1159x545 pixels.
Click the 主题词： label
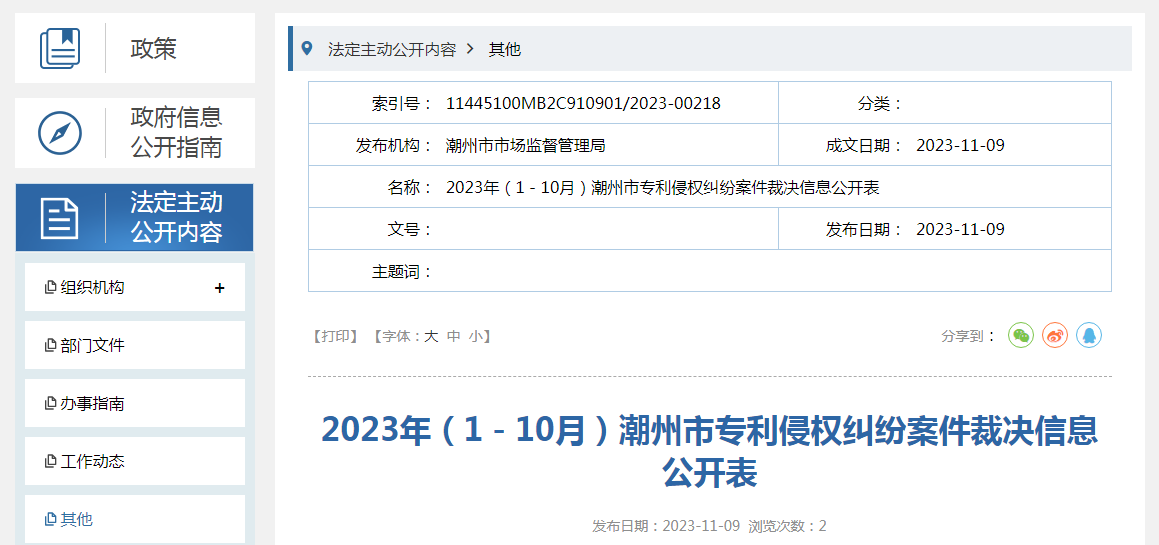[x=402, y=271]
